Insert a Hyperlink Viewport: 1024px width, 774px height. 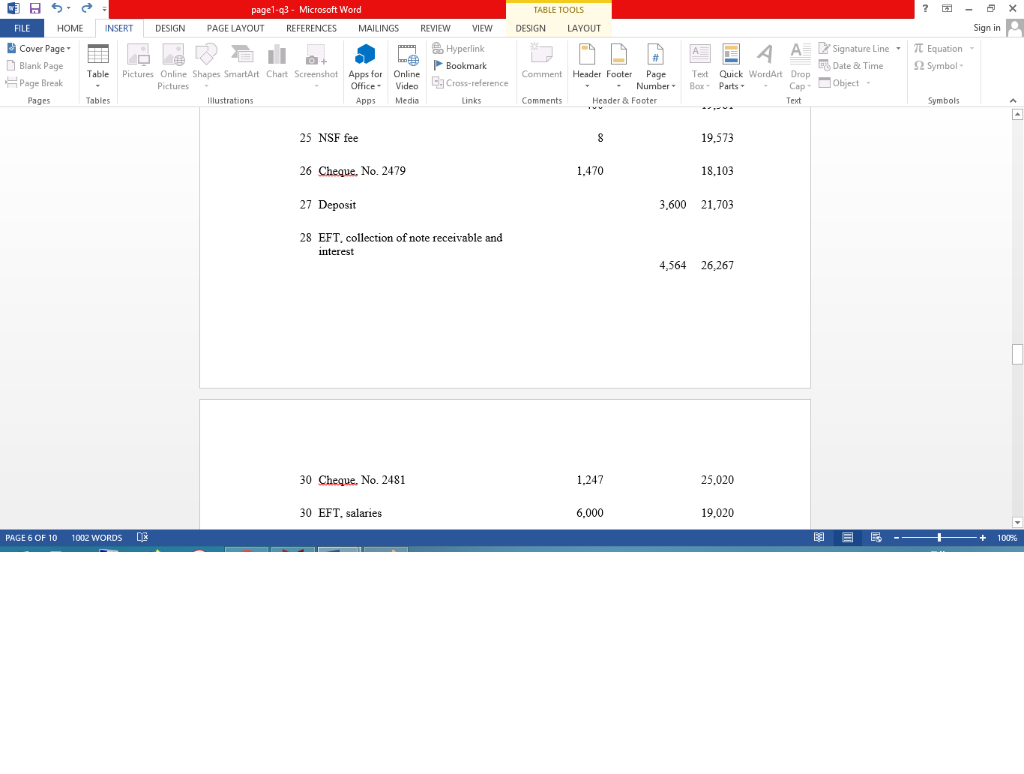(x=458, y=48)
